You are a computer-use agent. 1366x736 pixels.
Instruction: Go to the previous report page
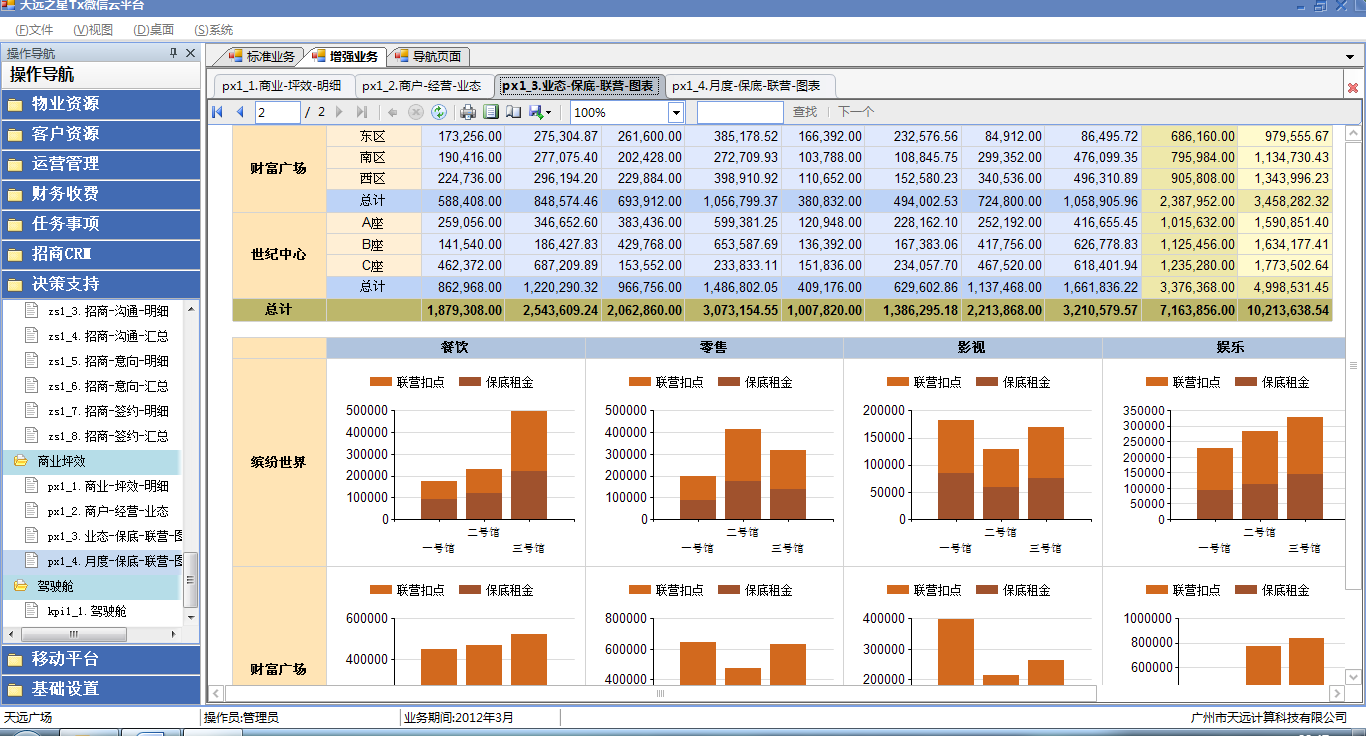coord(240,112)
